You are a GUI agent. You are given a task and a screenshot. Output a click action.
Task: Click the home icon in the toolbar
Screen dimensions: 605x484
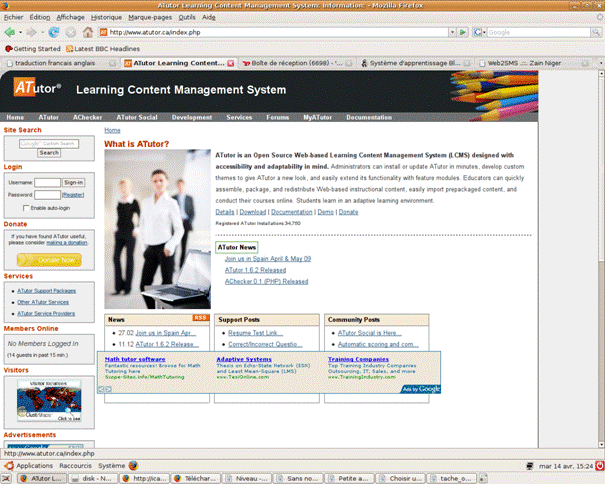point(87,32)
